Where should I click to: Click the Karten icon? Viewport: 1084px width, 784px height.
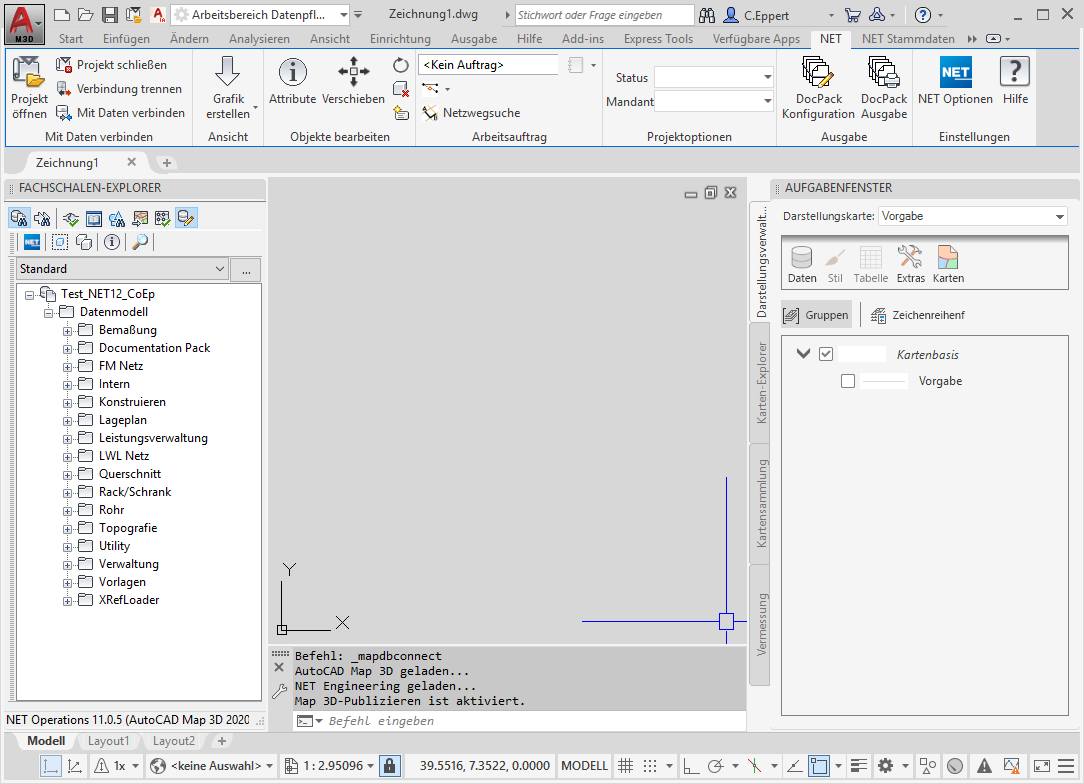(948, 264)
